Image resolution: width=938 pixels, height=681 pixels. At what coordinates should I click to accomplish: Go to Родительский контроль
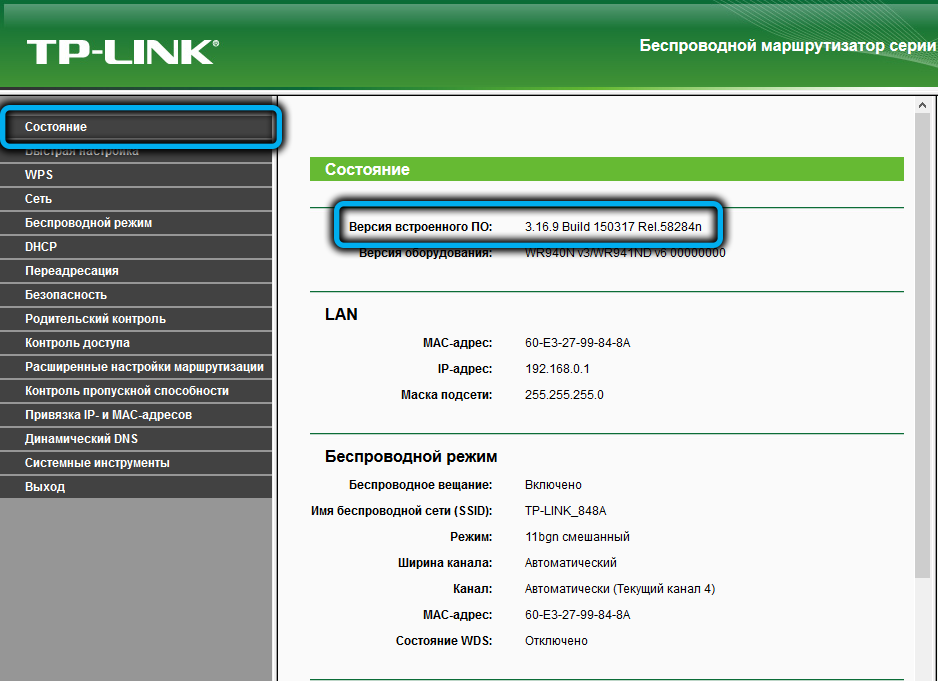(95, 319)
